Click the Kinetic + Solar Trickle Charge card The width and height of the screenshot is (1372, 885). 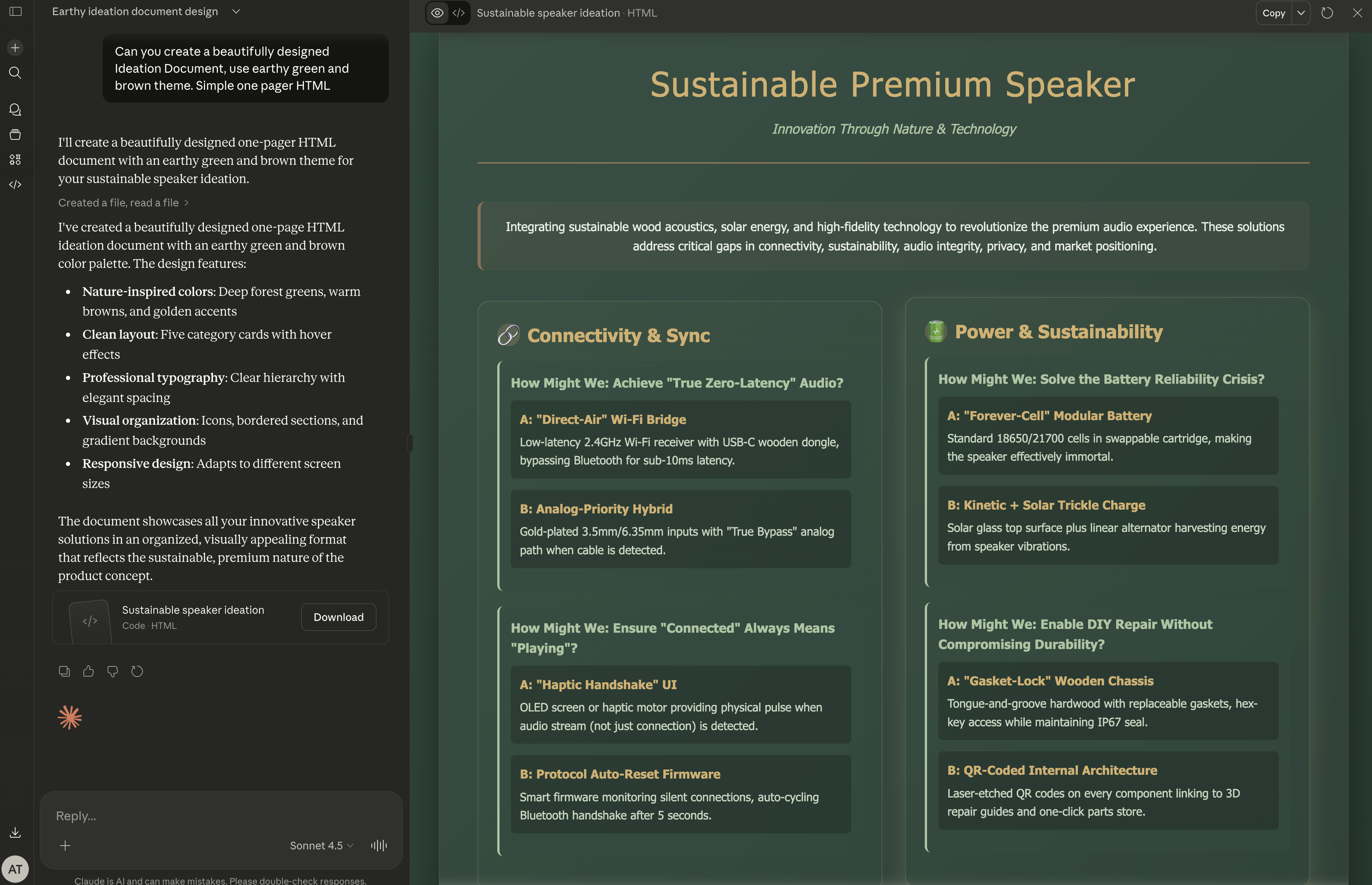pyautogui.click(x=1108, y=525)
